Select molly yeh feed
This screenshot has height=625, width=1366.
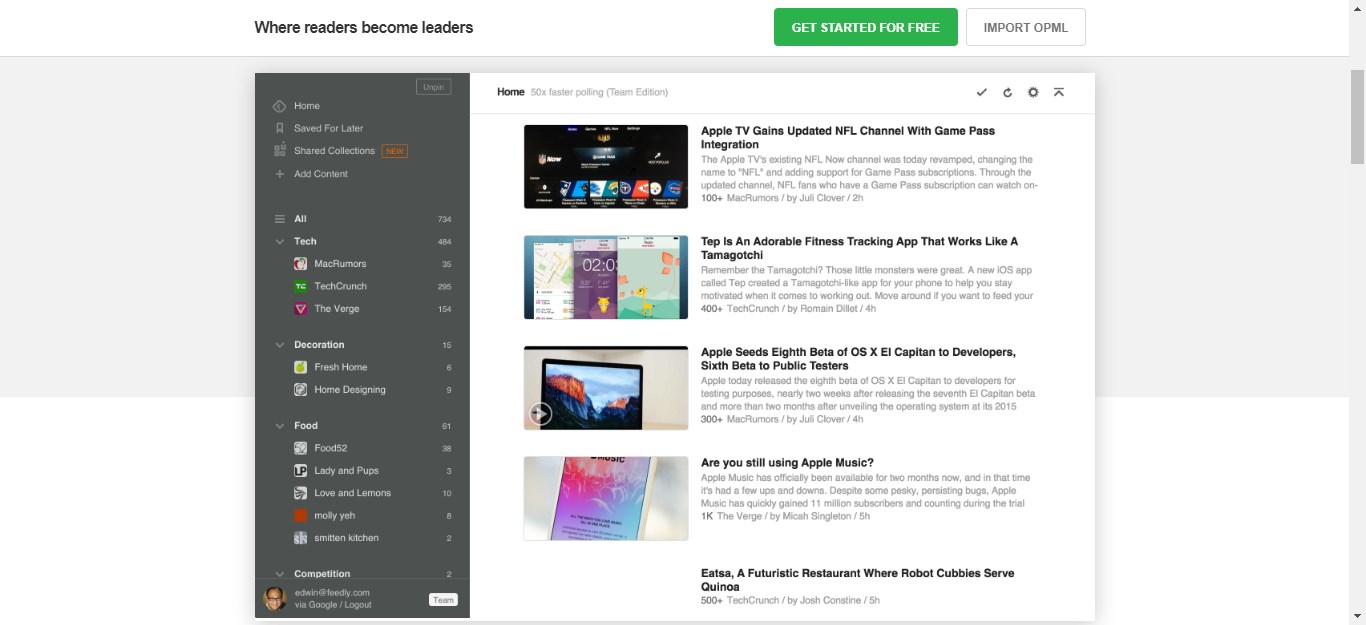334,516
